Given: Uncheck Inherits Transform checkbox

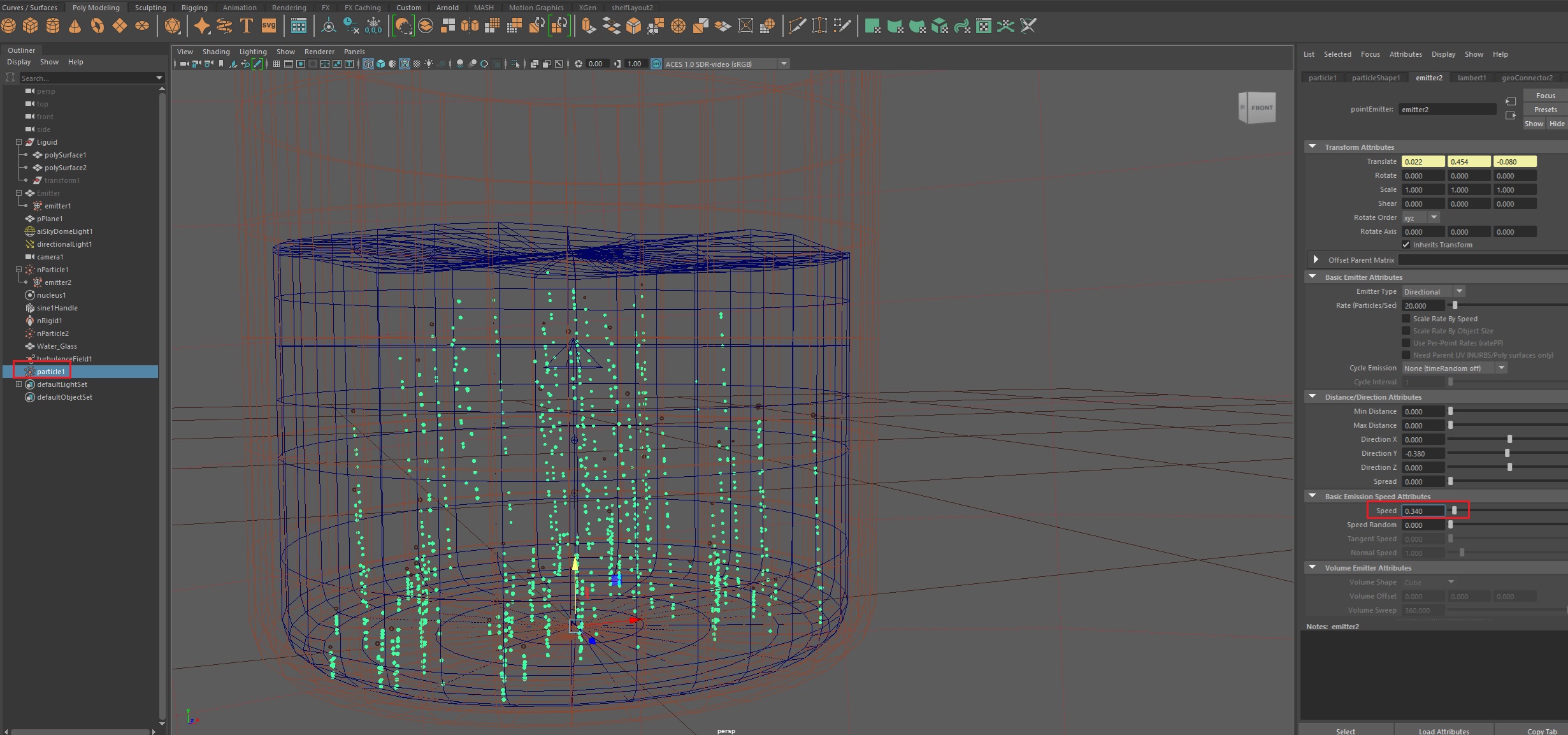Looking at the screenshot, I should (x=1406, y=245).
